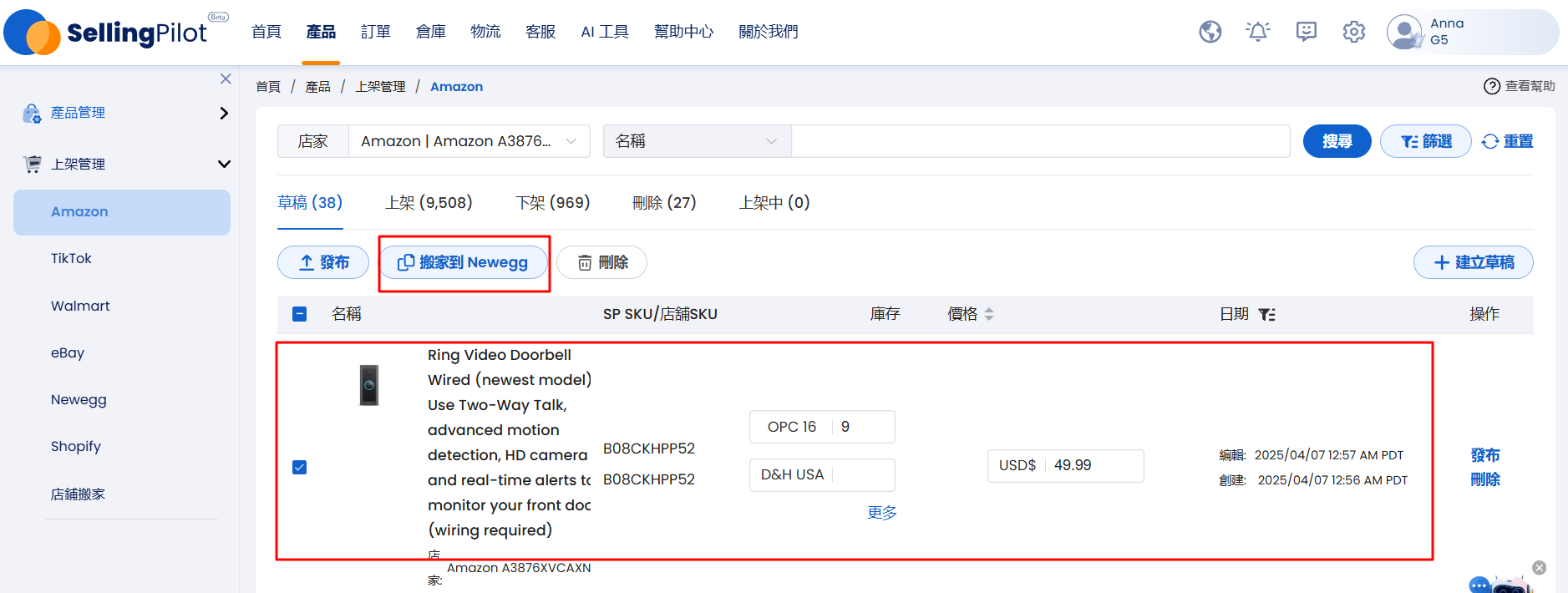Image resolution: width=1568 pixels, height=593 pixels.
Task: Expand the 產品管理 sidebar section
Action: point(224,113)
